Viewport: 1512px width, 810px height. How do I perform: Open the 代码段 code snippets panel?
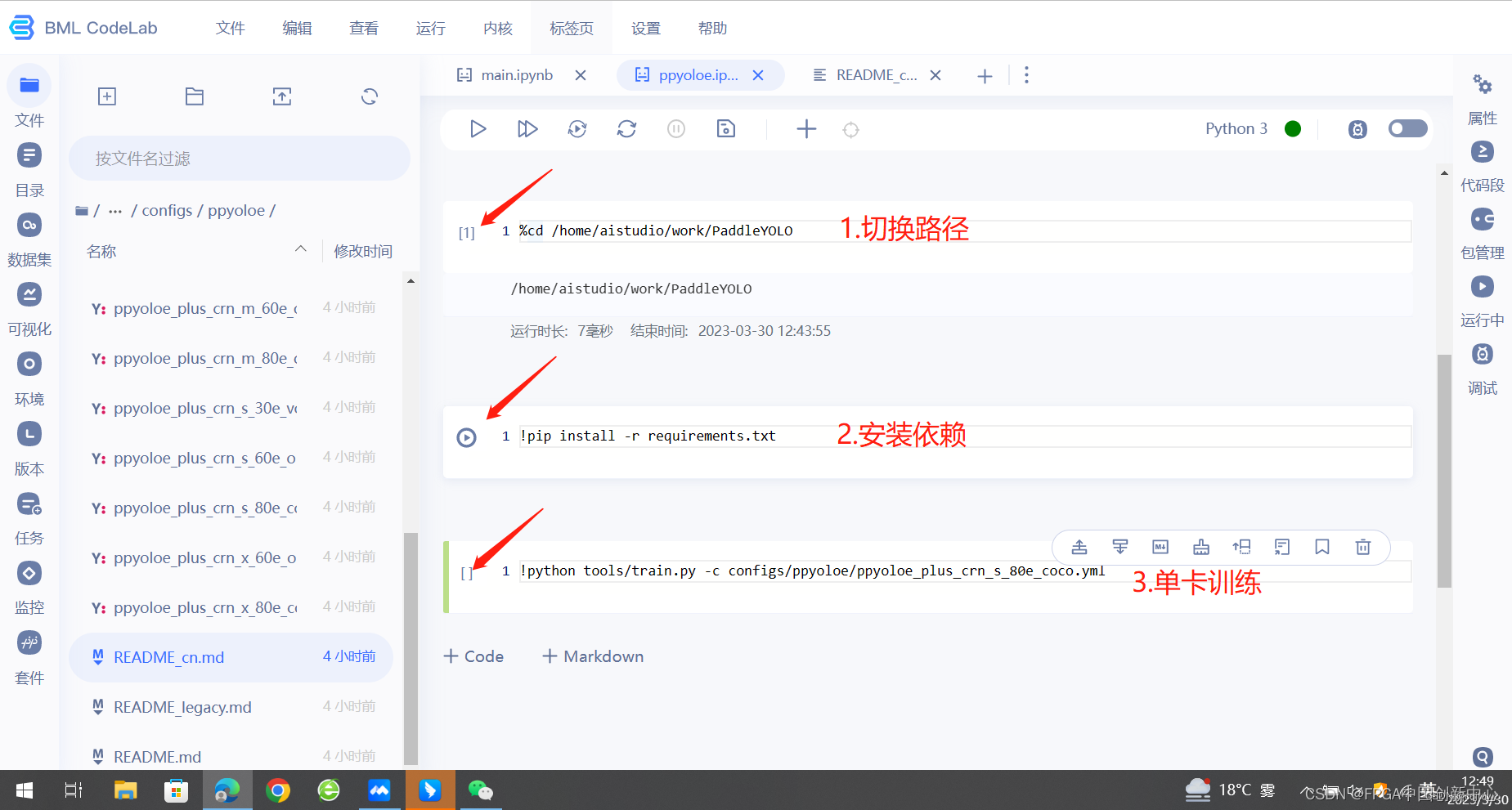(x=1483, y=166)
